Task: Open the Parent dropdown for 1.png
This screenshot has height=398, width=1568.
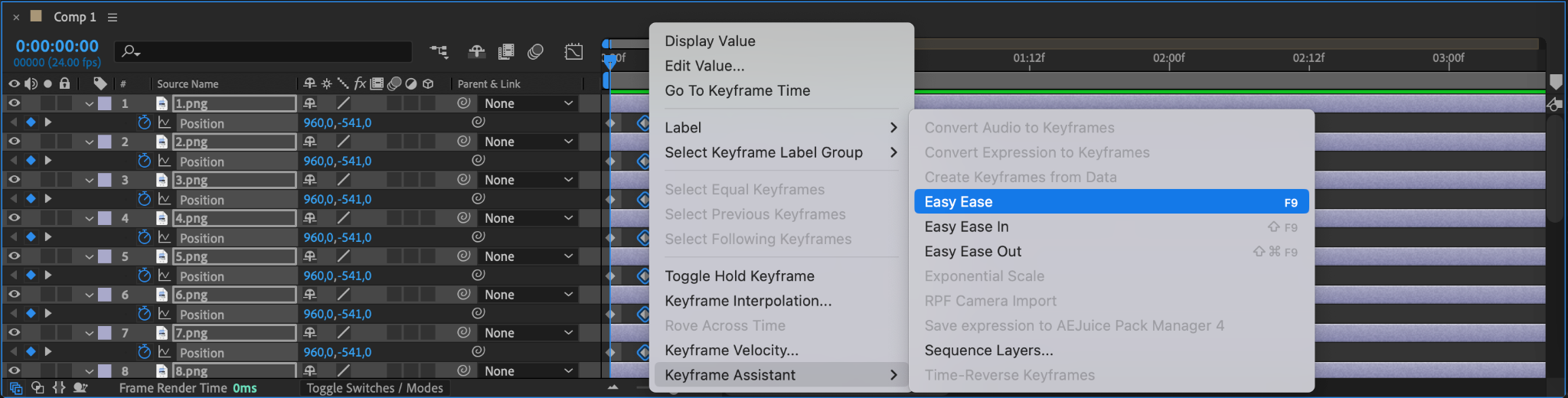Action: pos(528,103)
